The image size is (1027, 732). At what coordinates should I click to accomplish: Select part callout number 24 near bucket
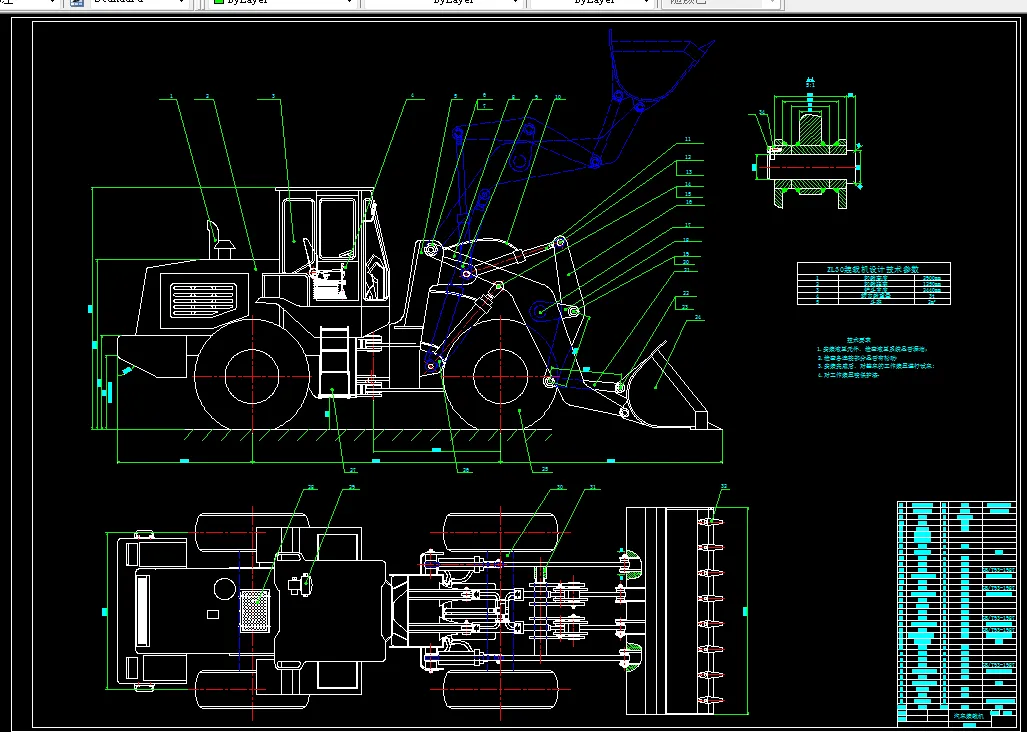pos(698,318)
